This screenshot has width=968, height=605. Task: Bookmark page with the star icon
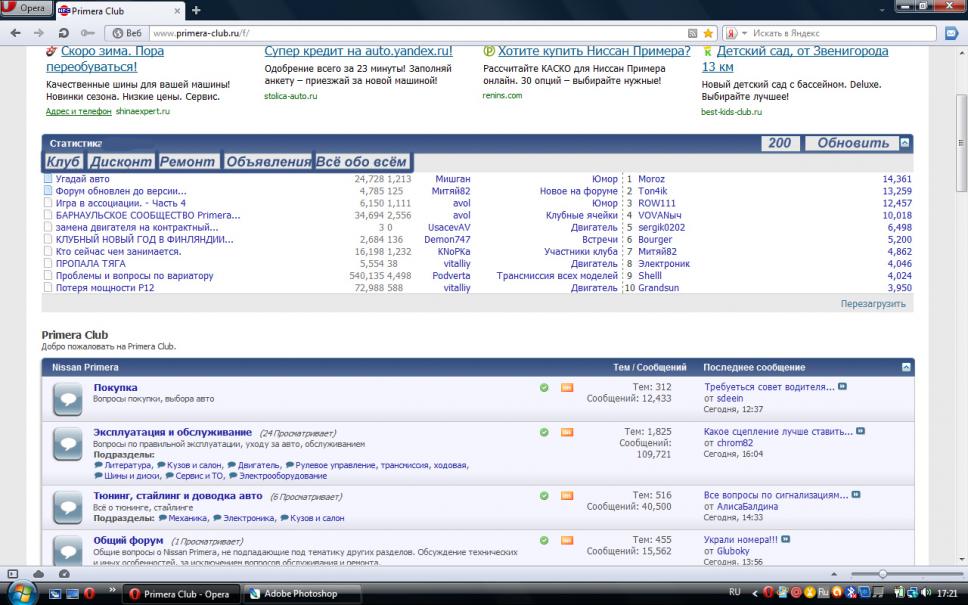coord(708,33)
